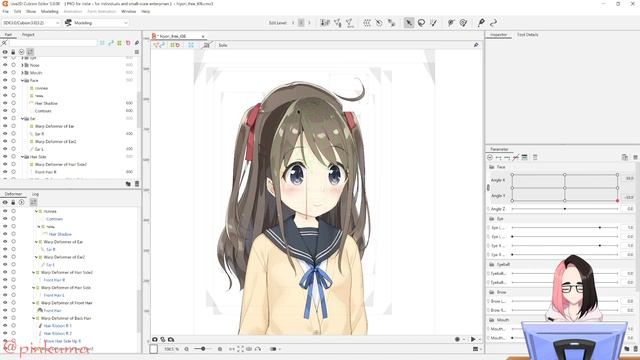Click the Angle Z parameter slider
This screenshot has height=360, width=640.
point(564,209)
